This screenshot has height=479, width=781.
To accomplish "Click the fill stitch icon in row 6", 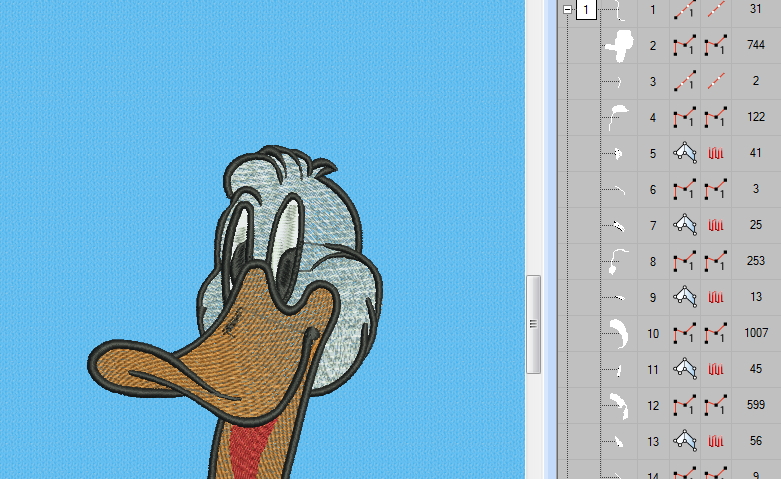I will click(x=716, y=189).
